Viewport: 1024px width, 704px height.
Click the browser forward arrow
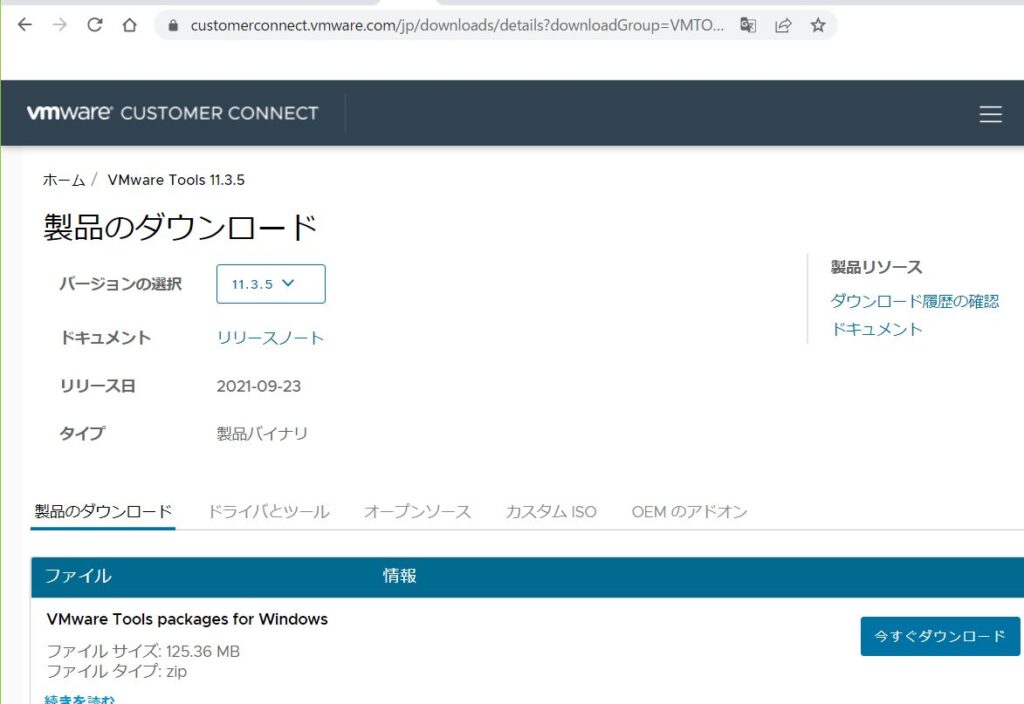click(59, 25)
